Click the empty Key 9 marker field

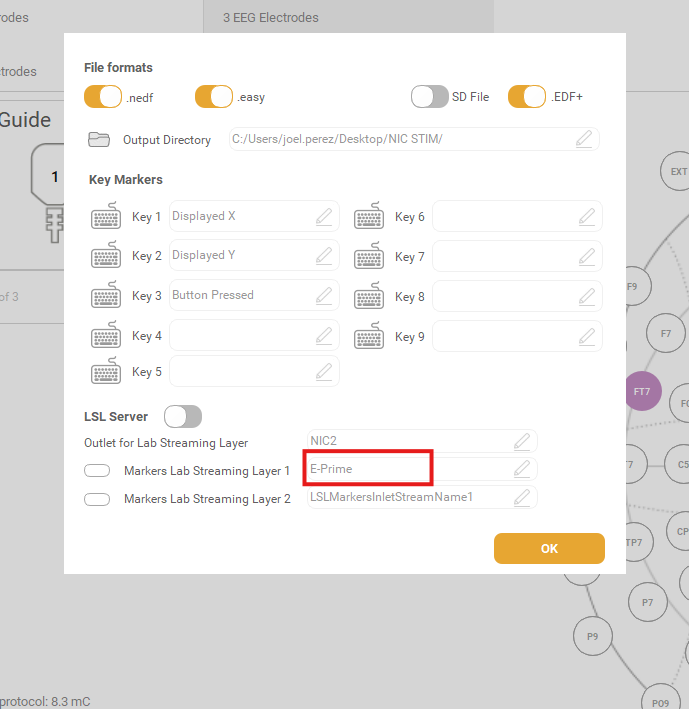(x=517, y=336)
